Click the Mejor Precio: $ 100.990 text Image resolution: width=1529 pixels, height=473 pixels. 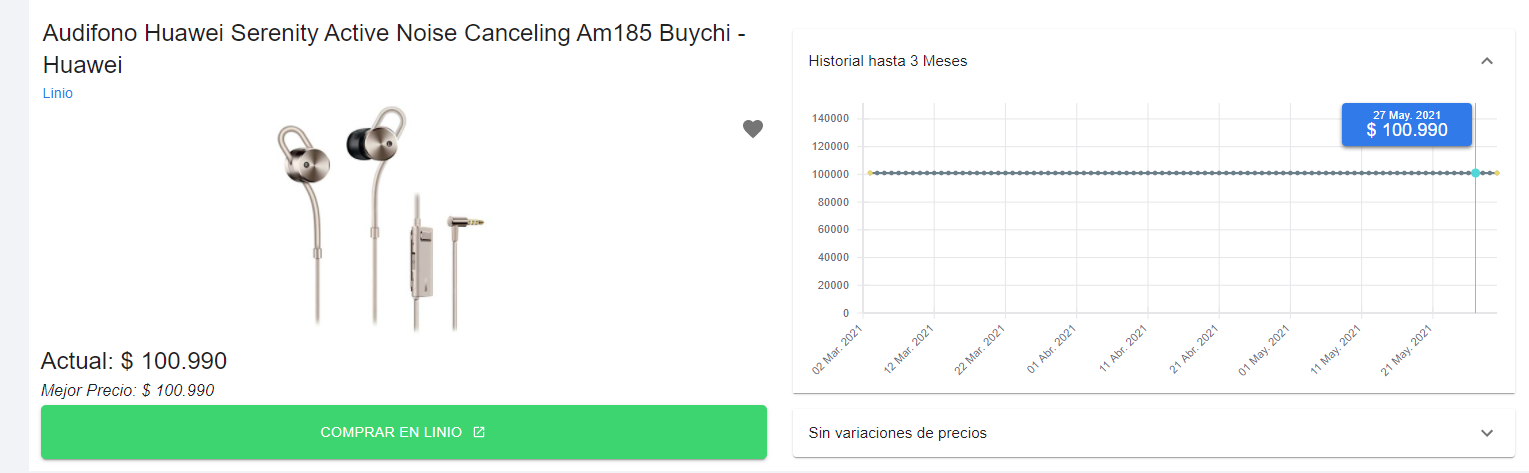coord(128,391)
